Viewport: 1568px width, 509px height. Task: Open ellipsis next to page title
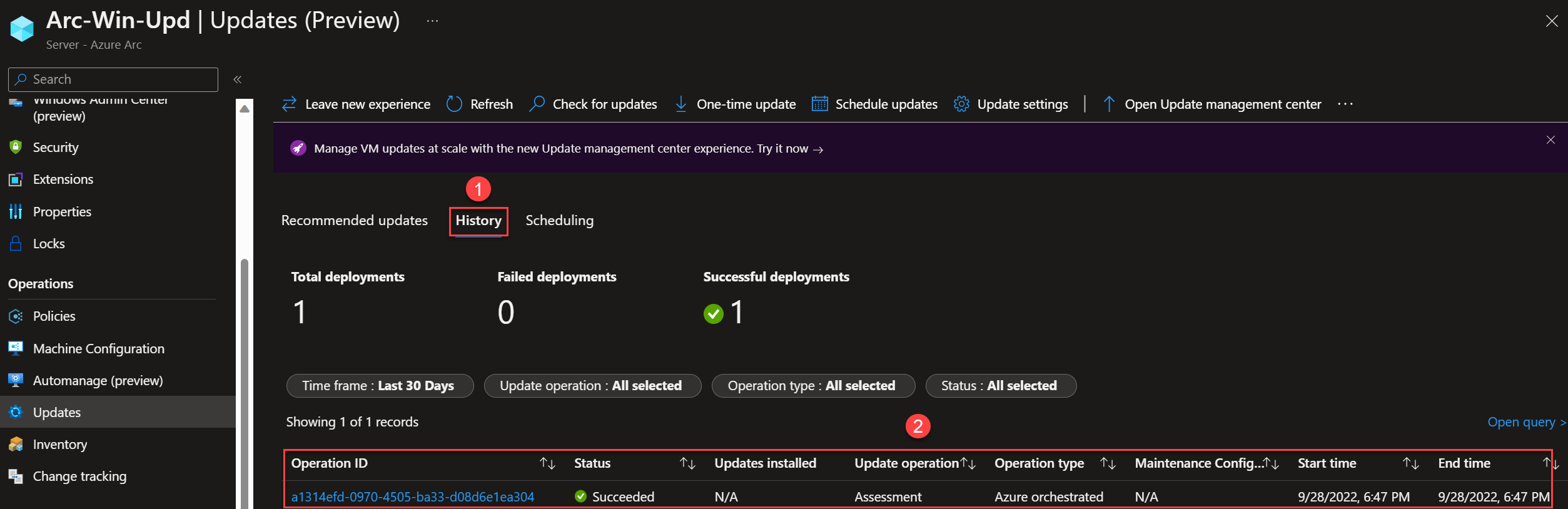(x=432, y=21)
